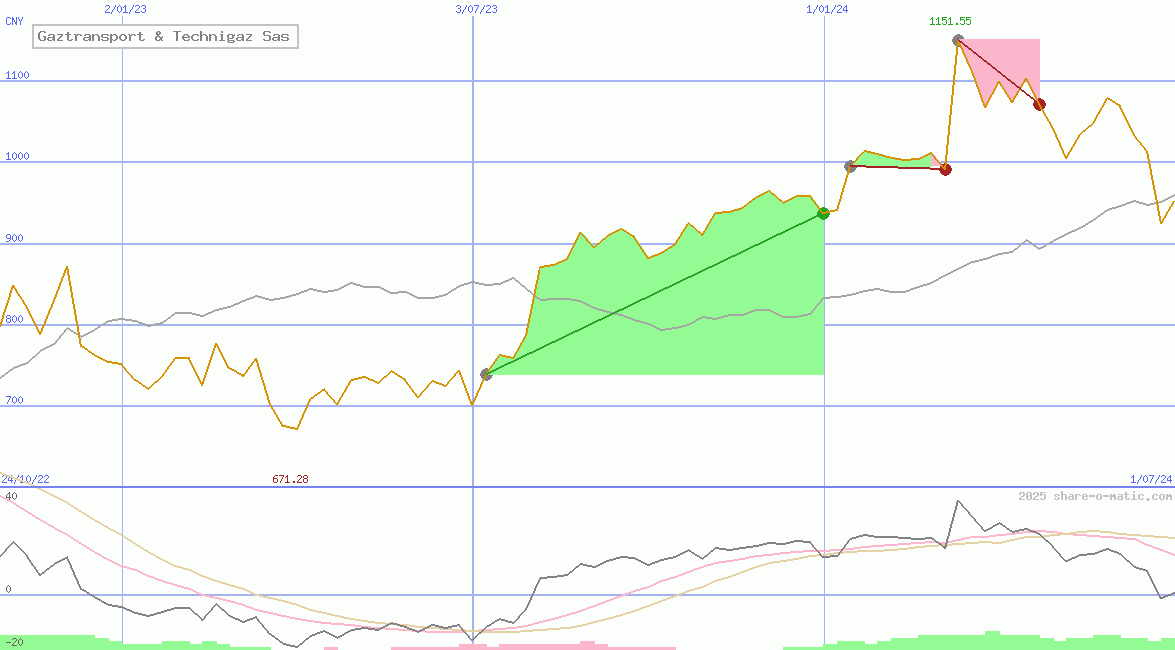Click the gray marker at the 1151.55 peak
Image resolution: width=1175 pixels, height=650 pixels.
click(958, 40)
